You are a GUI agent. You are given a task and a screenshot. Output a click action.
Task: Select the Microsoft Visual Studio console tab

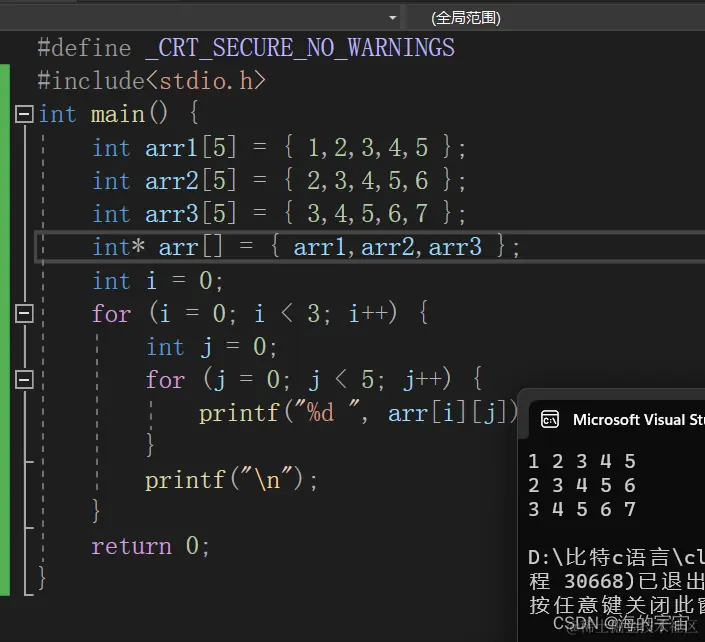click(617, 419)
